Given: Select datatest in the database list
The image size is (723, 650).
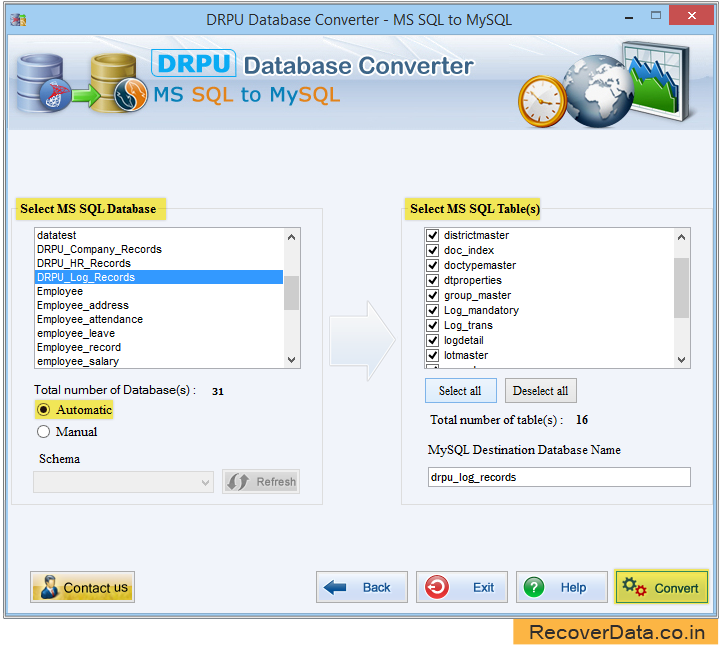Looking at the screenshot, I should [x=159, y=235].
